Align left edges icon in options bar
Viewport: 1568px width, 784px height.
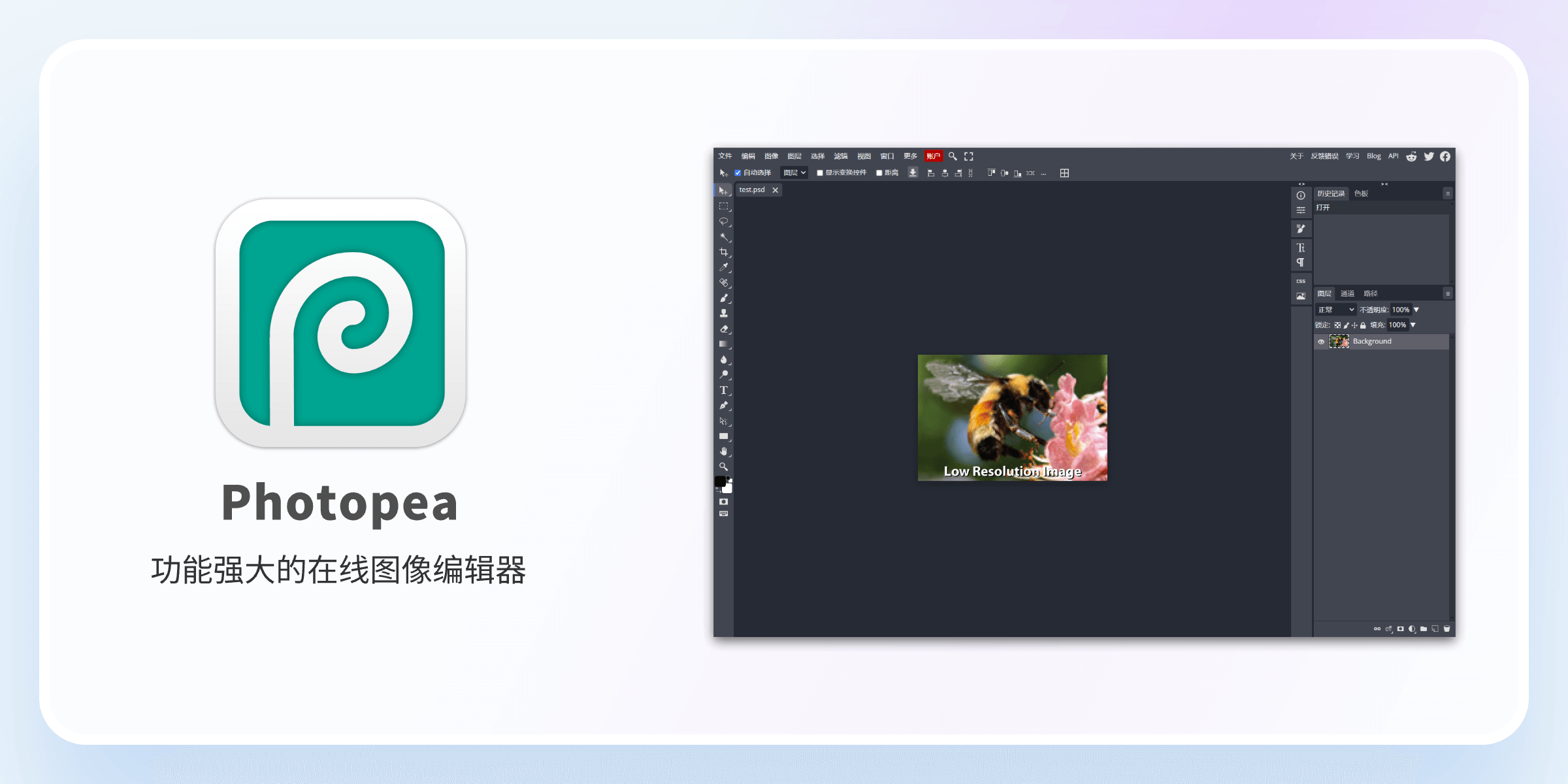pyautogui.click(x=931, y=173)
